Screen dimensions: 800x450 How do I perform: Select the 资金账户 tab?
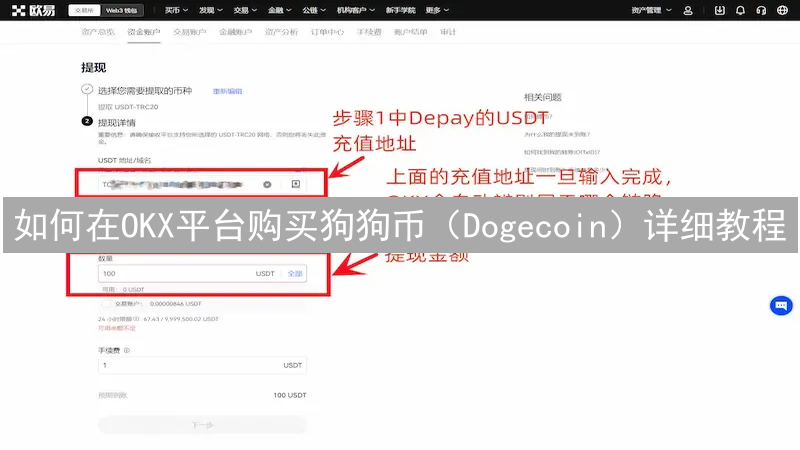144,32
